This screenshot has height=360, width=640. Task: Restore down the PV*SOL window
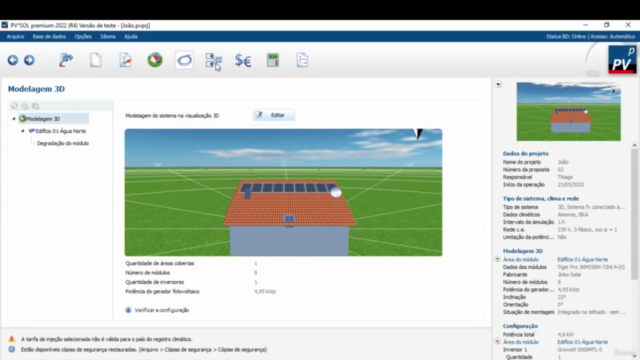point(607,25)
